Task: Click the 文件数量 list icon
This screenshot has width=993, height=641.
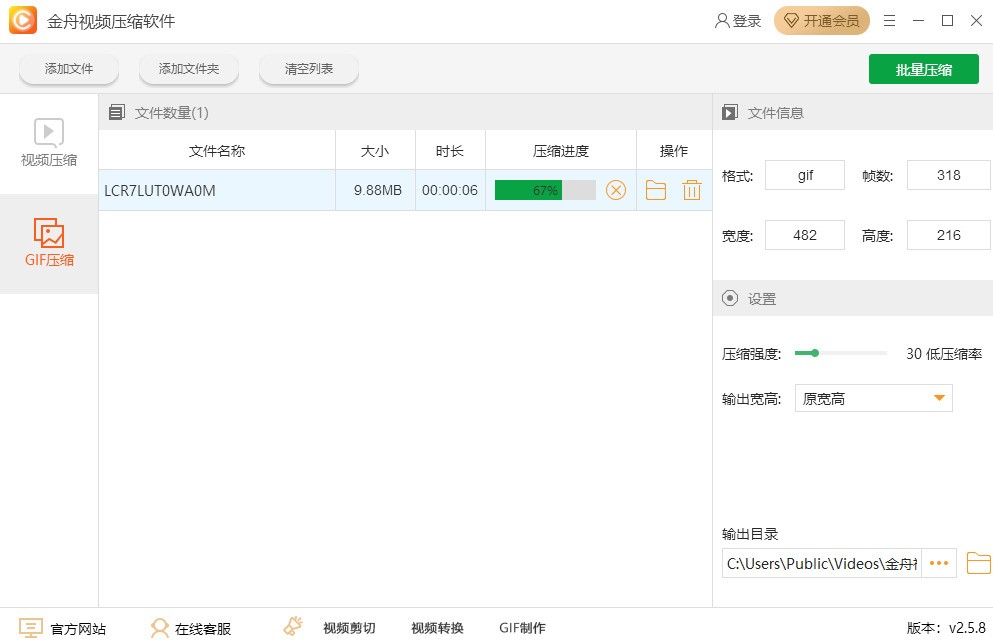Action: [x=117, y=113]
